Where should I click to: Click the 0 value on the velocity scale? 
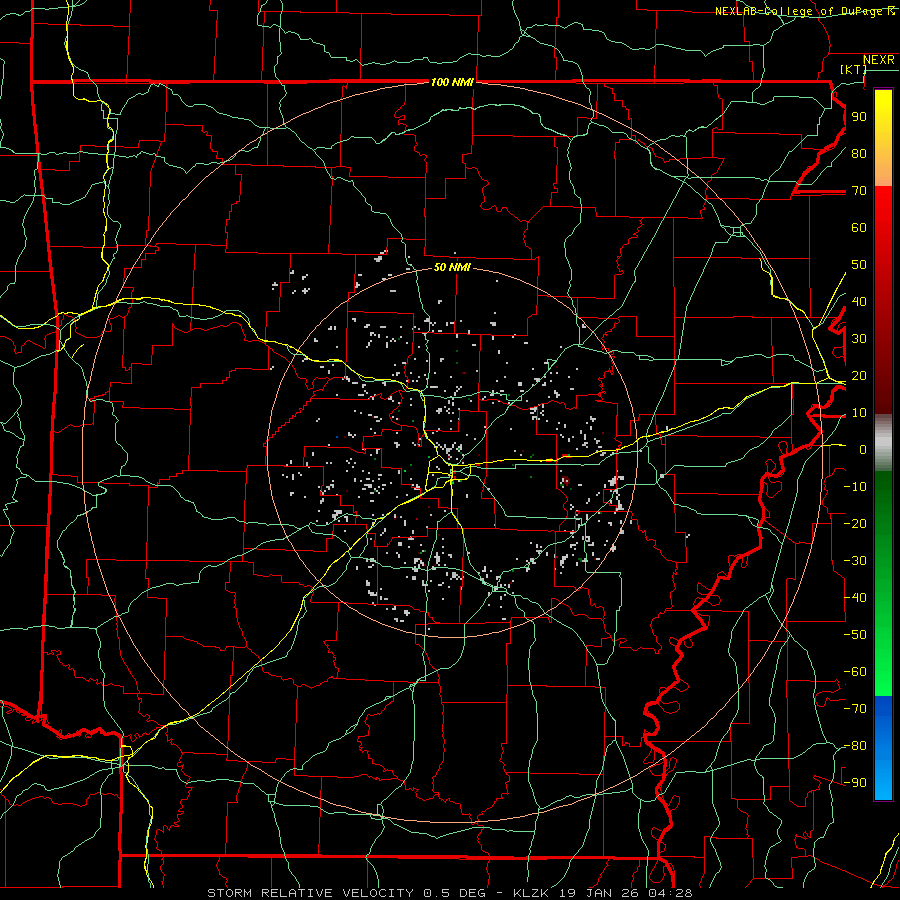pyautogui.click(x=863, y=449)
